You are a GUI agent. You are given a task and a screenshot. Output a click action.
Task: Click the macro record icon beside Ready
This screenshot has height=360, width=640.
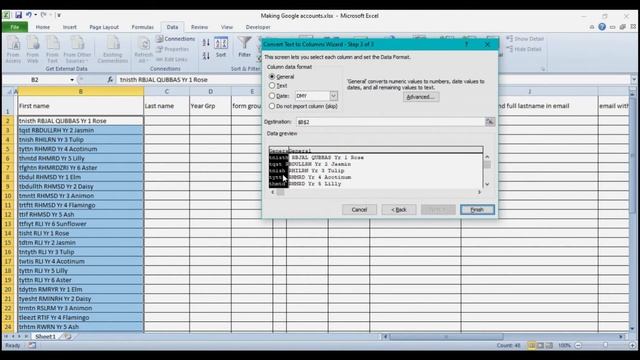(32, 345)
